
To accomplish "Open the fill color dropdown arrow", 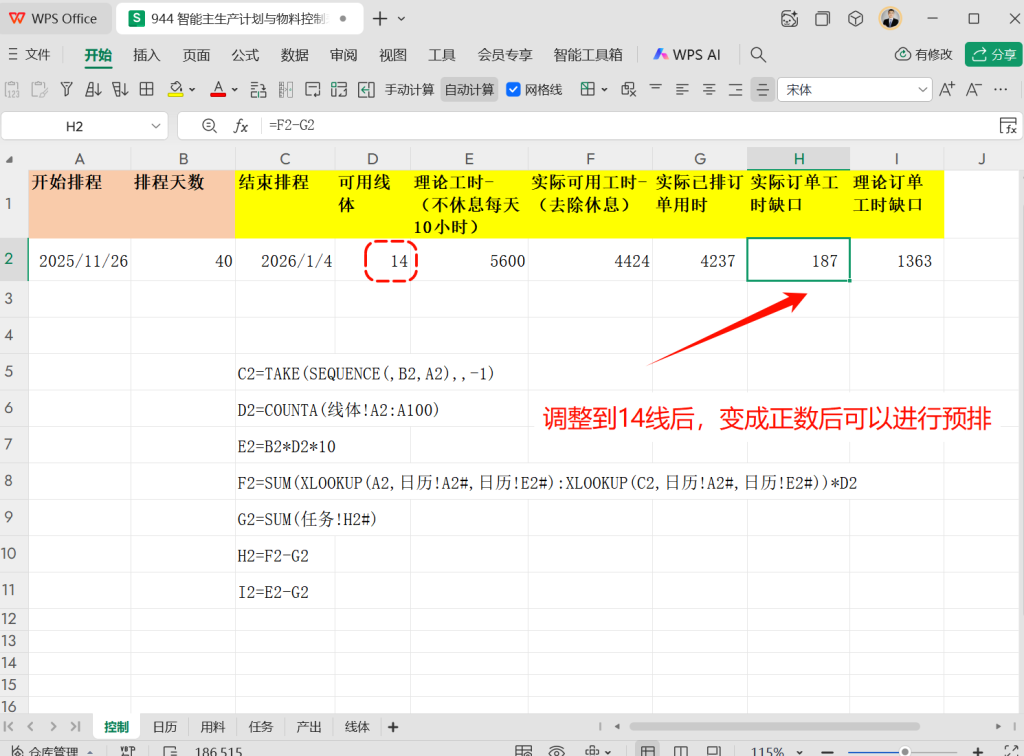I will point(192,90).
